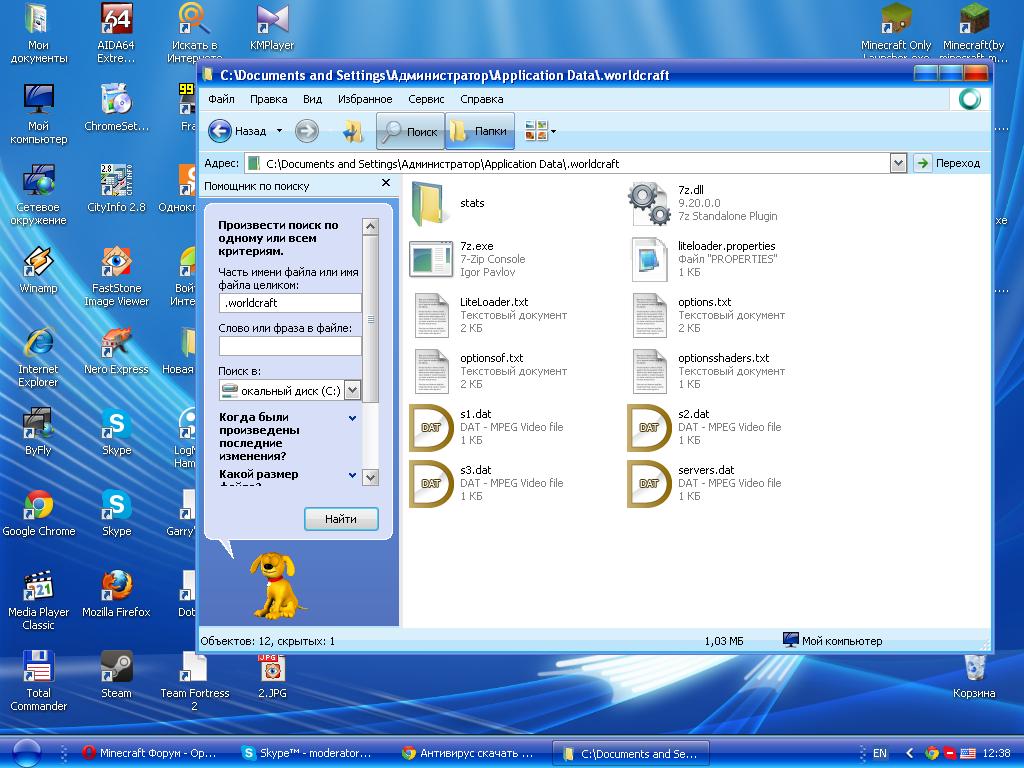The width and height of the screenshot is (1024, 768).
Task: Toggle the Поиск search pane button
Action: 410,131
